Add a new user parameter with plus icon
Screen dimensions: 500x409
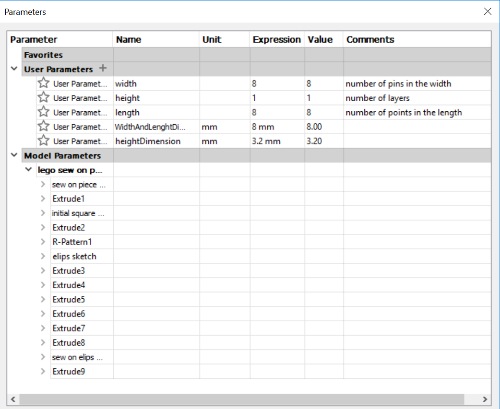pyautogui.click(x=103, y=68)
